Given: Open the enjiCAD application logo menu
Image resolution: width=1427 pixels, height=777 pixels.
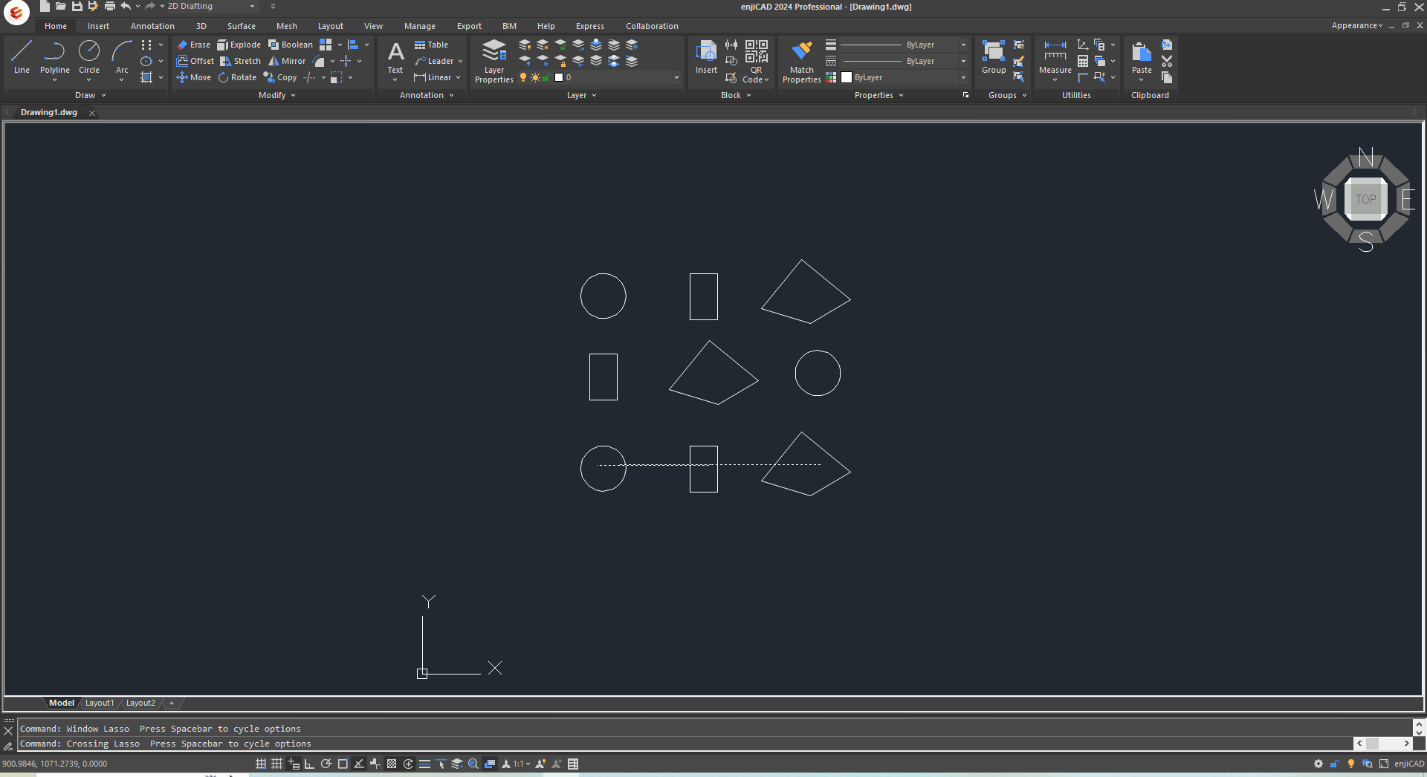Looking at the screenshot, I should click(x=16, y=12).
